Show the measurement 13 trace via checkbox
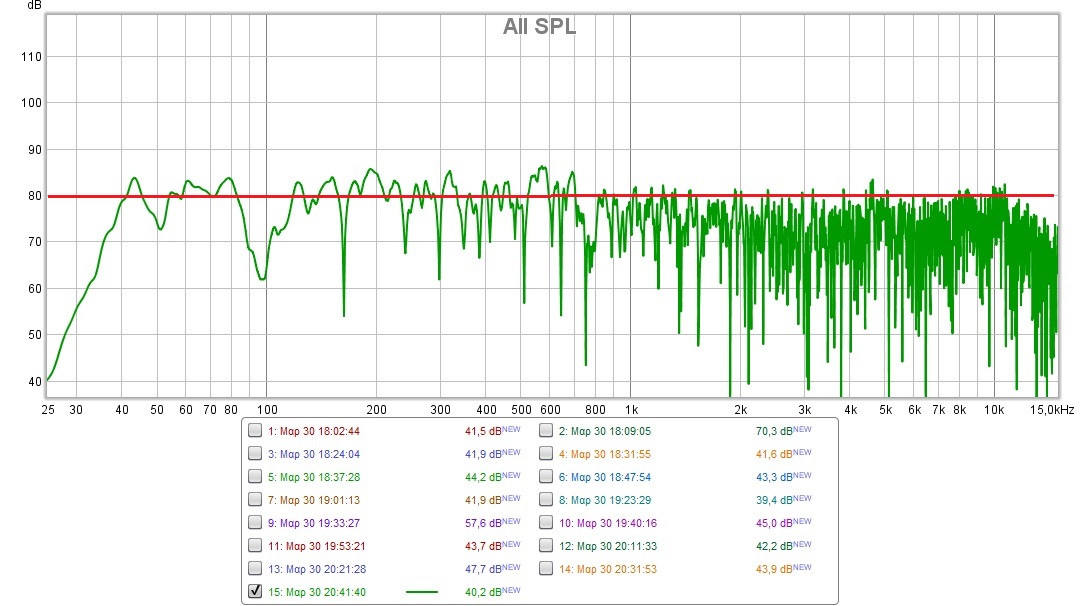The height and width of the screenshot is (606, 1081). (x=255, y=569)
